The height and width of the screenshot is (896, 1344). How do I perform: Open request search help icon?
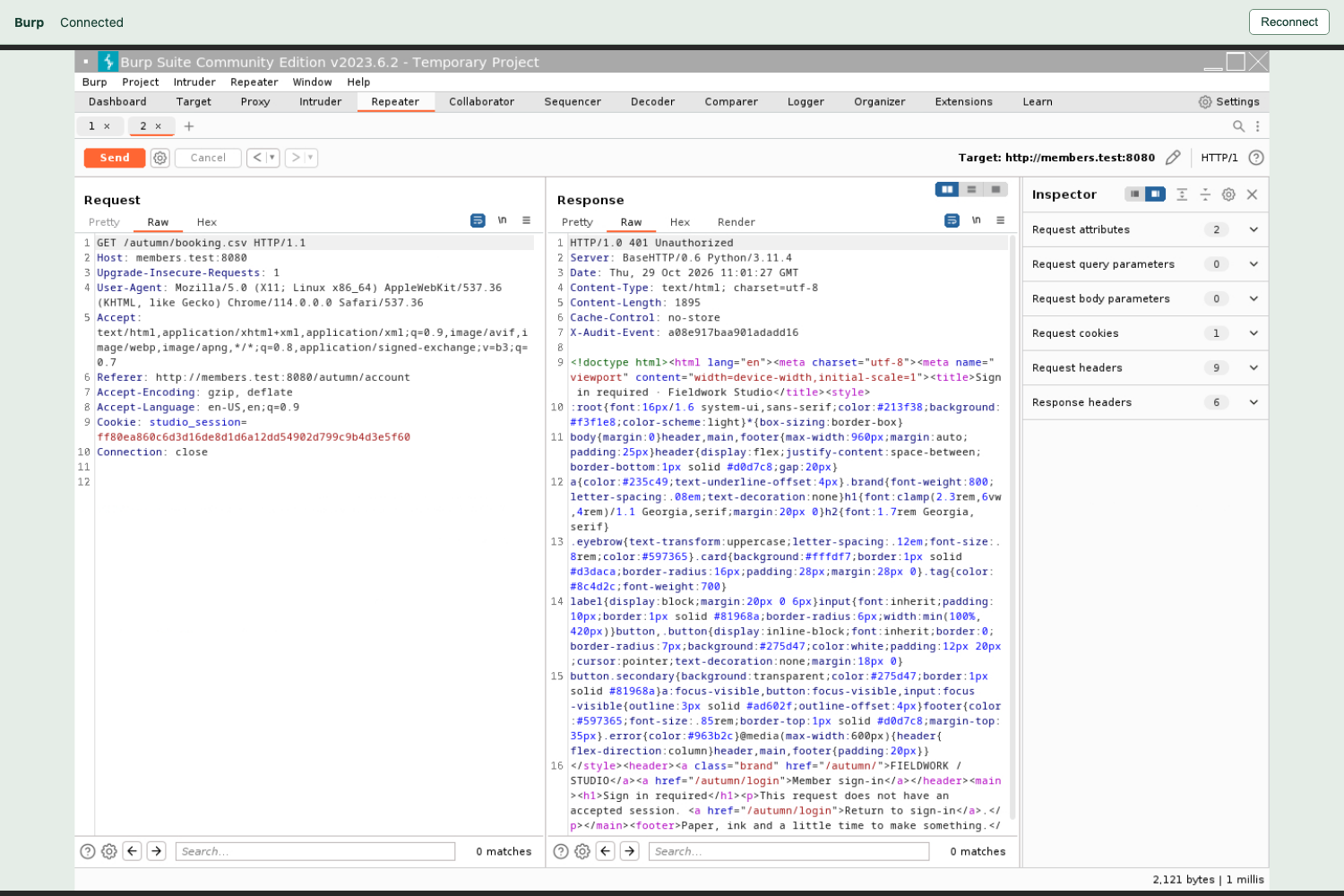pyautogui.click(x=88, y=851)
